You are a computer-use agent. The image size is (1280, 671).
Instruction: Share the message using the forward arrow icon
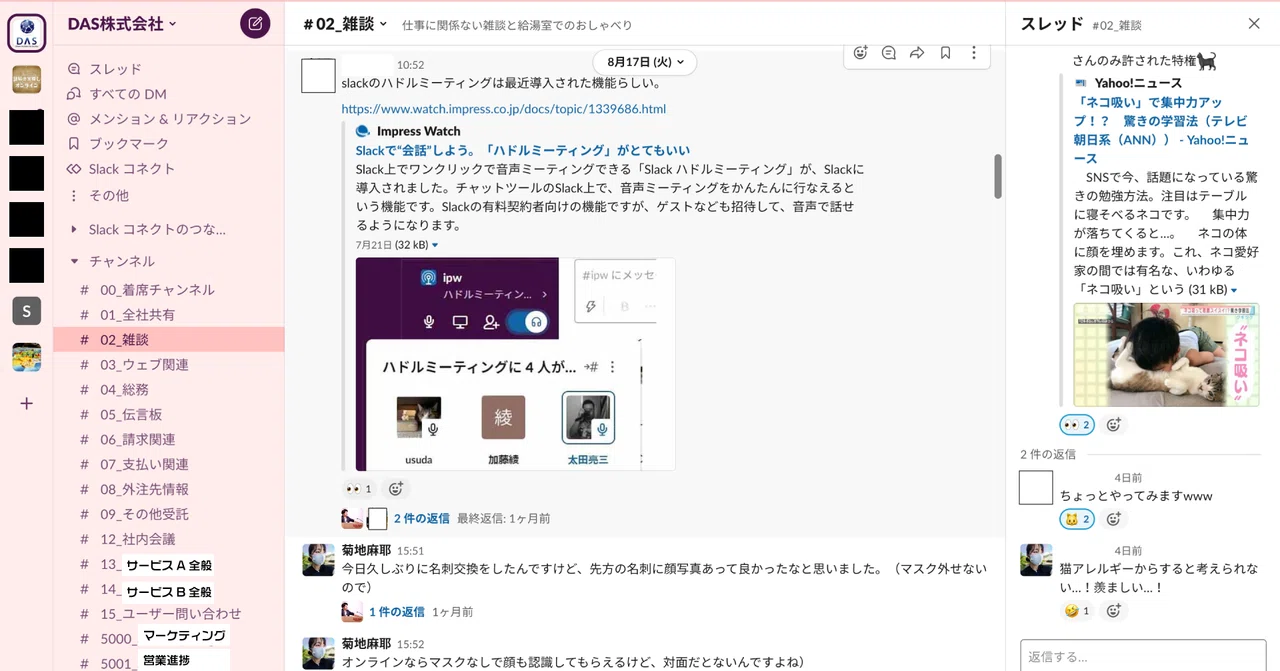click(917, 53)
